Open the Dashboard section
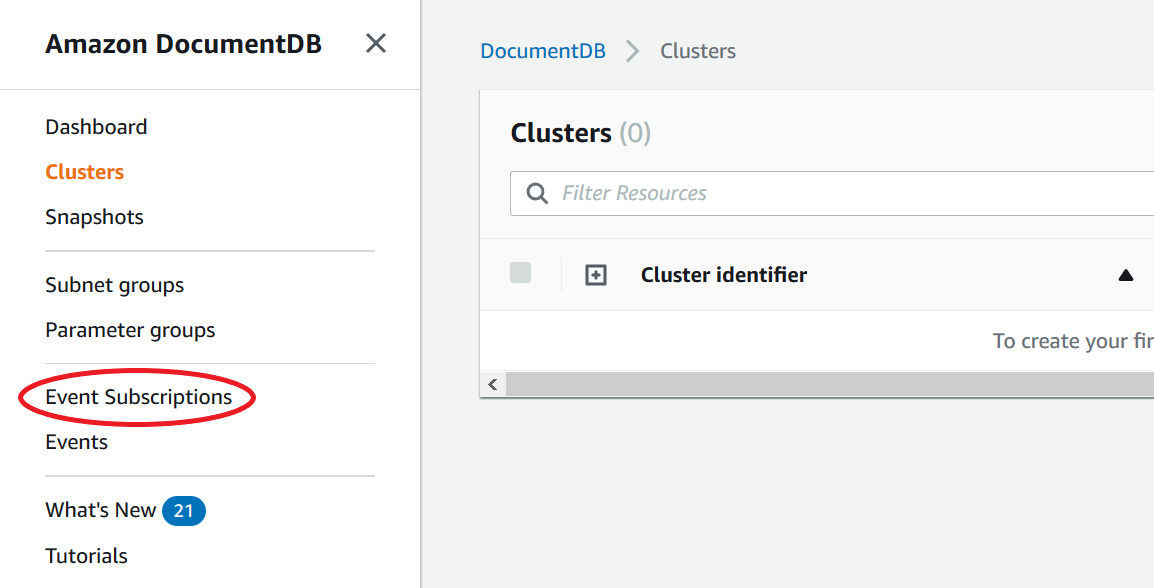The width and height of the screenshot is (1154, 588). click(x=96, y=126)
